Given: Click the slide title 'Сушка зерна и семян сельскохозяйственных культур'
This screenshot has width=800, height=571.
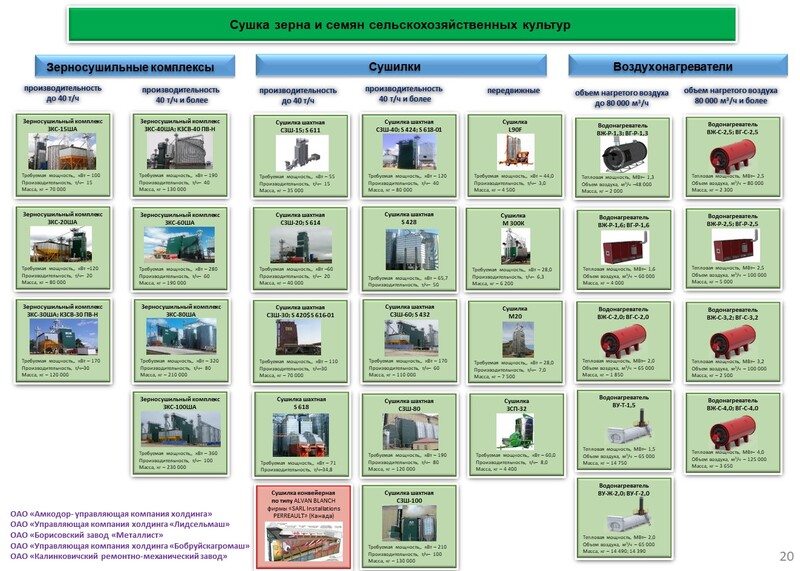Looking at the screenshot, I should point(402,24).
